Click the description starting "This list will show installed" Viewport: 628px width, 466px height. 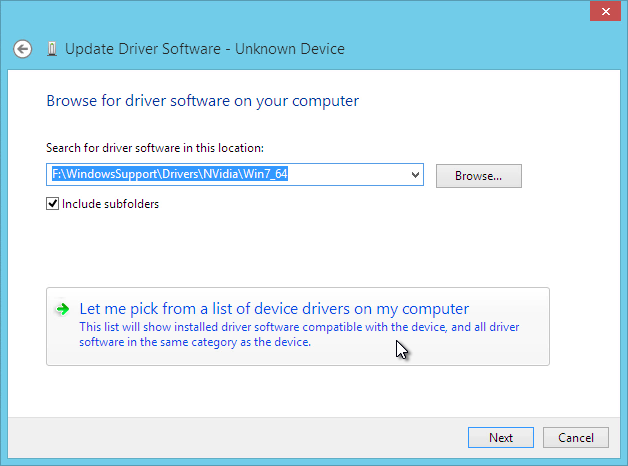coord(299,334)
